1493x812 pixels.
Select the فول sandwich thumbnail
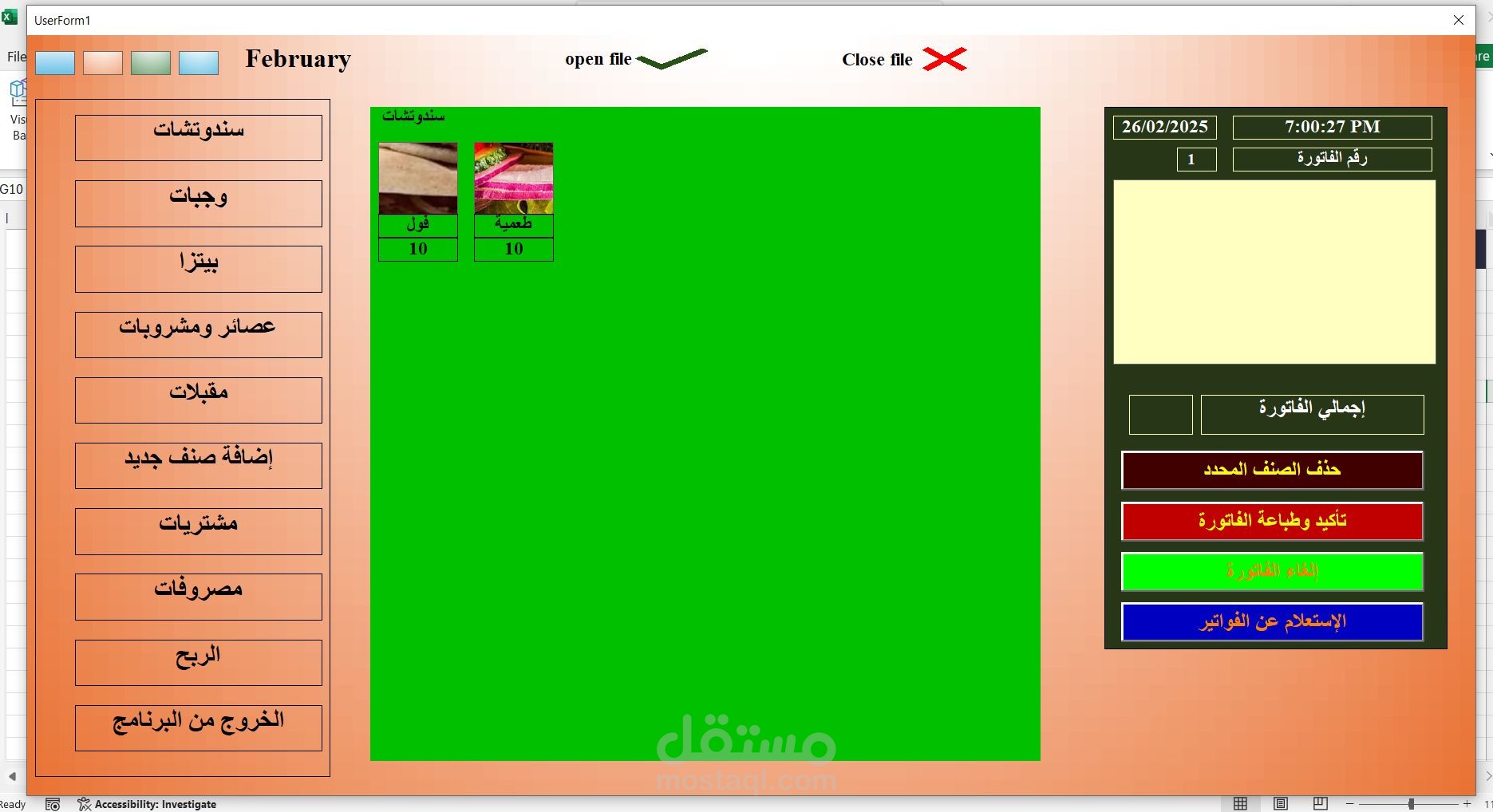418,178
